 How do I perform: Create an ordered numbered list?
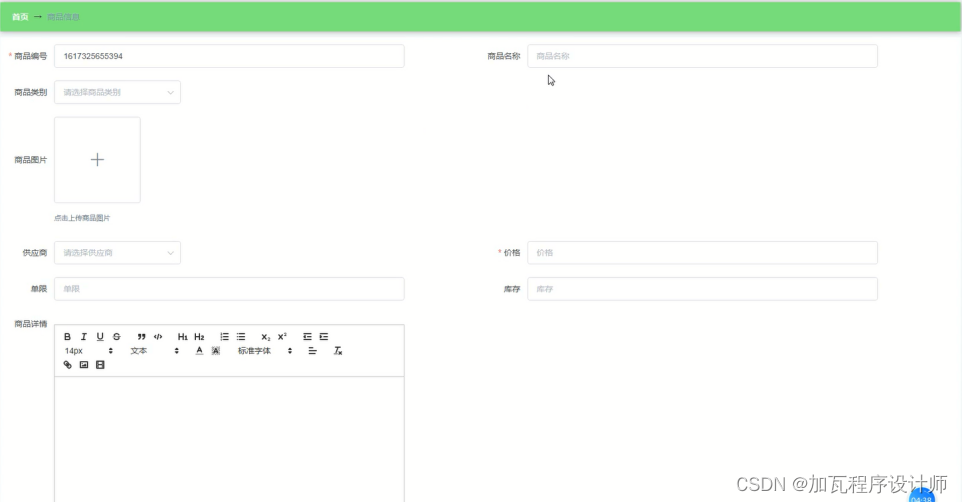coord(224,337)
